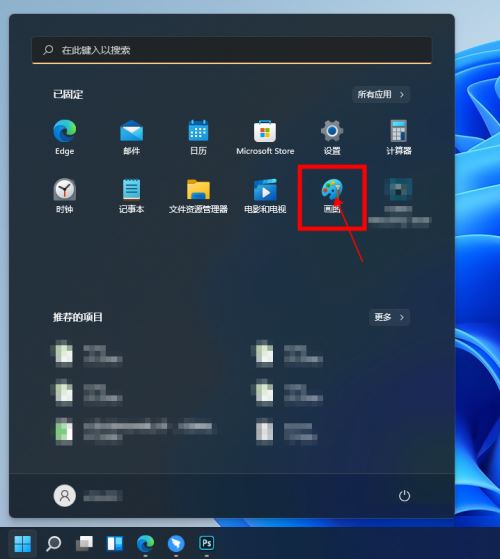Open the blurred pinned app next to Paint

tap(398, 202)
